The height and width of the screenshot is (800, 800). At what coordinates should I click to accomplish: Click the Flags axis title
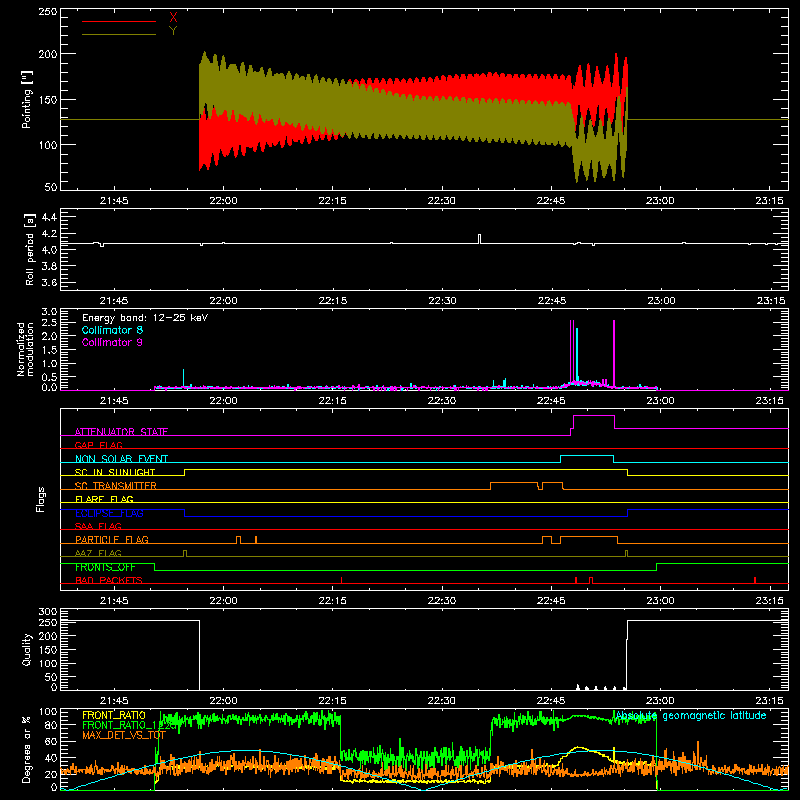[x=40, y=499]
